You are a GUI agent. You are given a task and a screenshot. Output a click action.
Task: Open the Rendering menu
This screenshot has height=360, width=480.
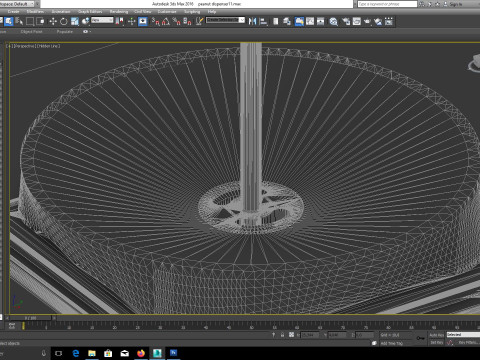coord(119,12)
